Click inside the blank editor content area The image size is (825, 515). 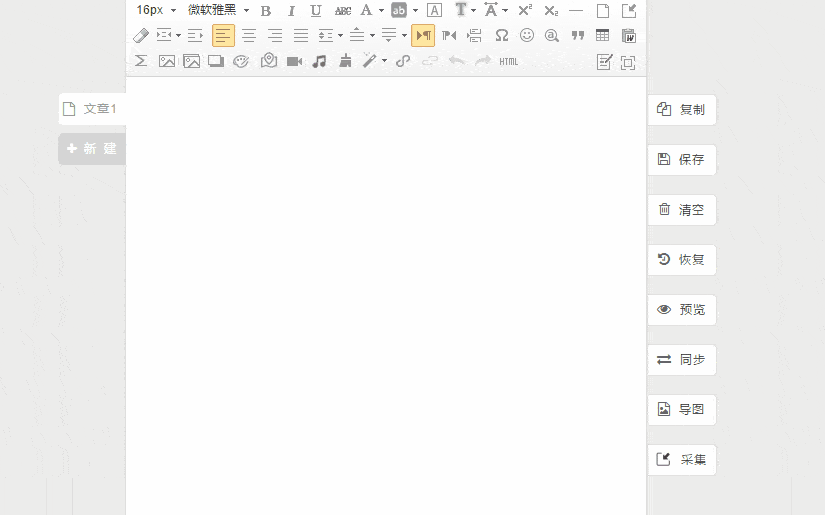(x=385, y=290)
